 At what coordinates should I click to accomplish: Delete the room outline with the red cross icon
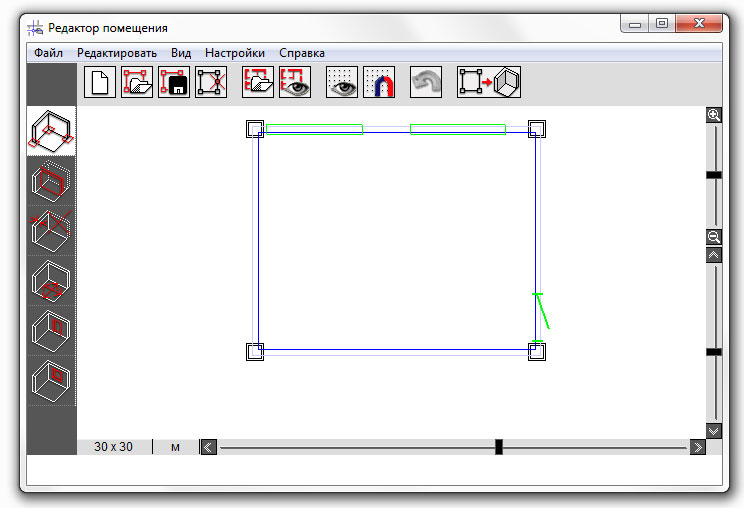tap(211, 82)
